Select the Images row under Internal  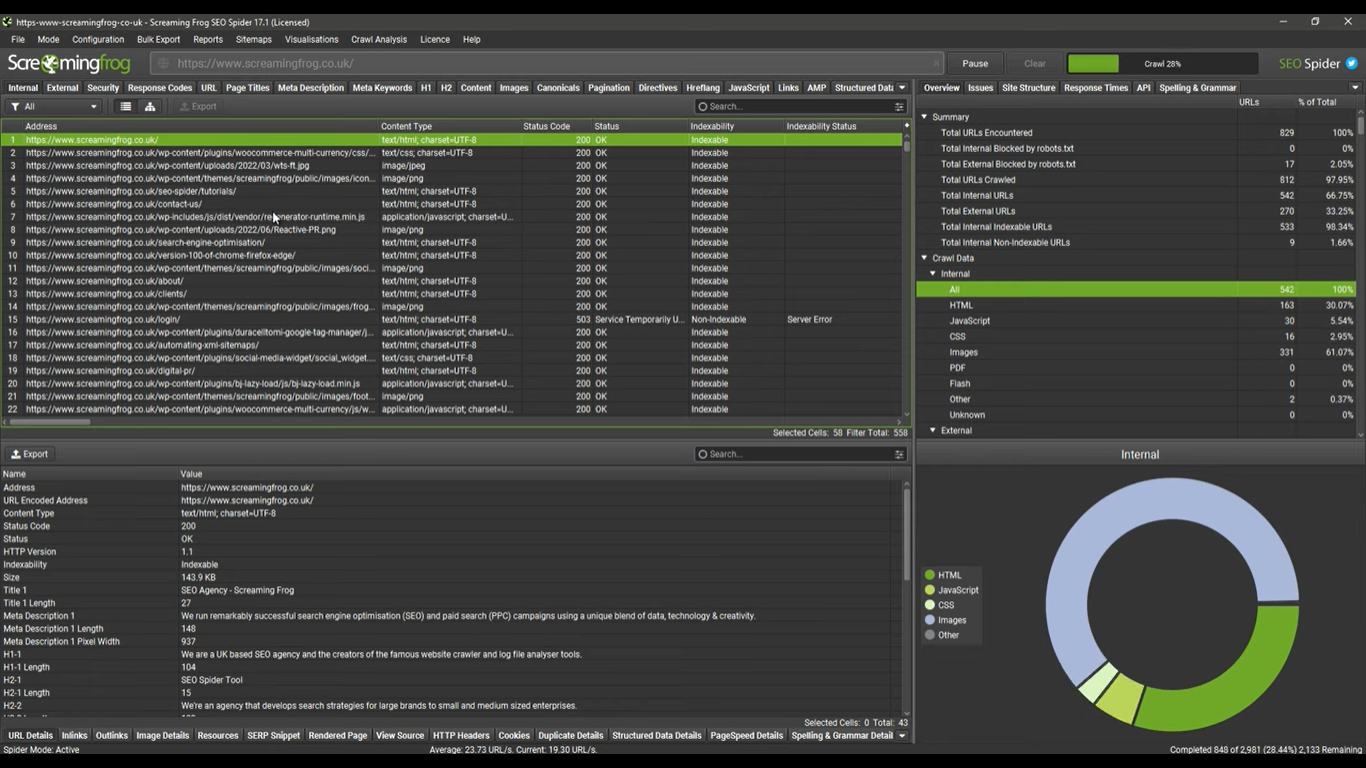pyautogui.click(x=1136, y=352)
